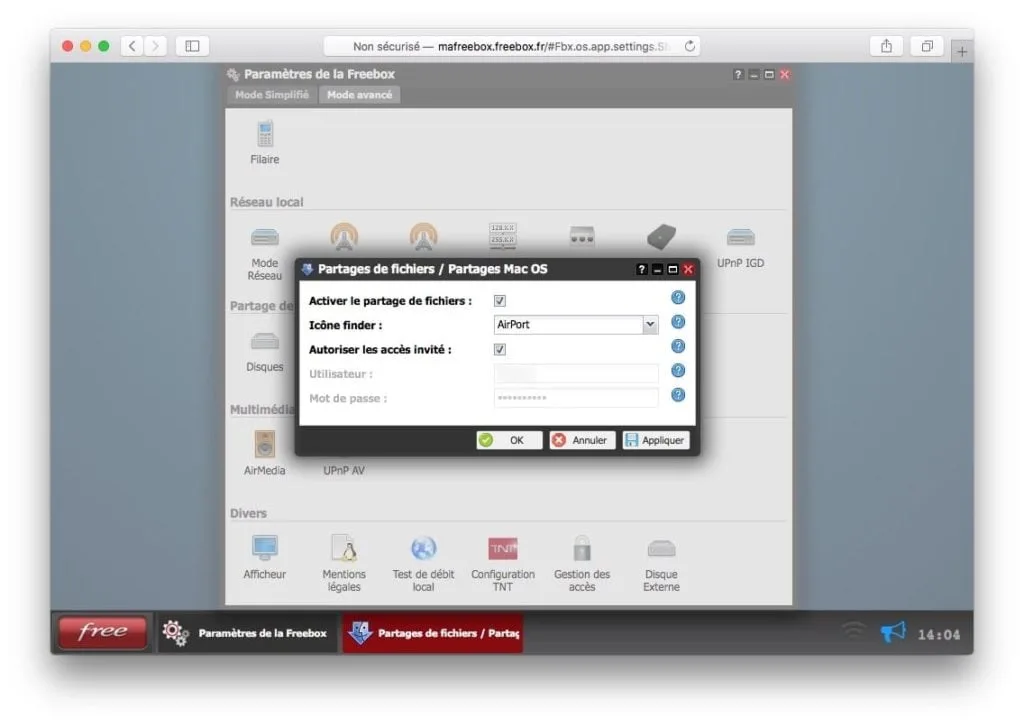Click the Mot de passe field
The height and width of the screenshot is (727, 1024).
tap(576, 398)
